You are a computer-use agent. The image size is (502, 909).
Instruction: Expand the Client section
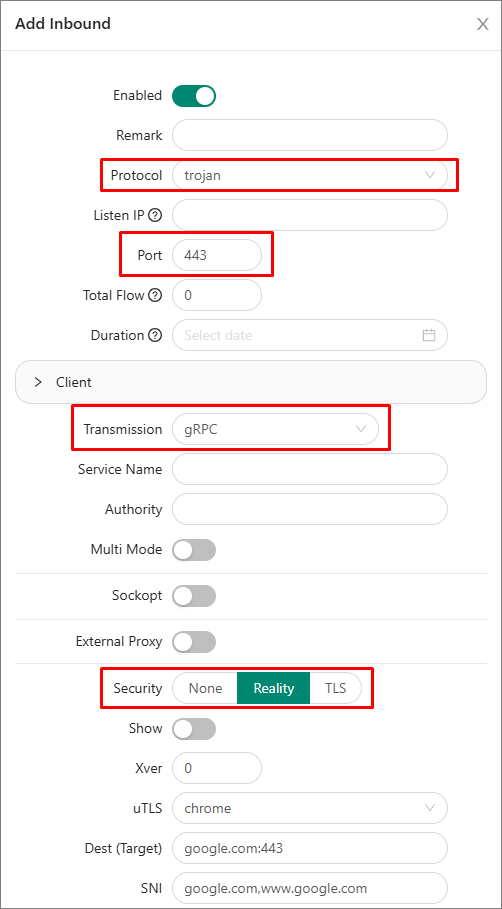[x=250, y=382]
